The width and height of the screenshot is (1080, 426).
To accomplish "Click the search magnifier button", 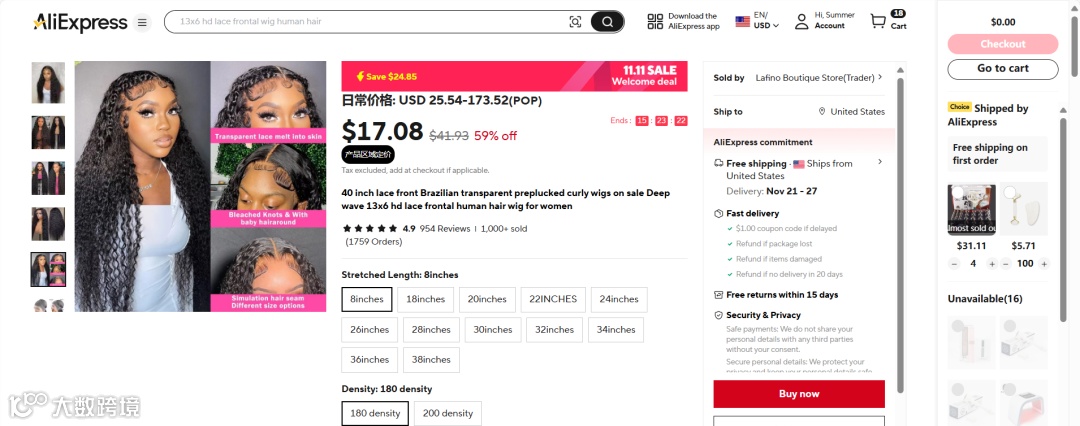I will click(606, 22).
